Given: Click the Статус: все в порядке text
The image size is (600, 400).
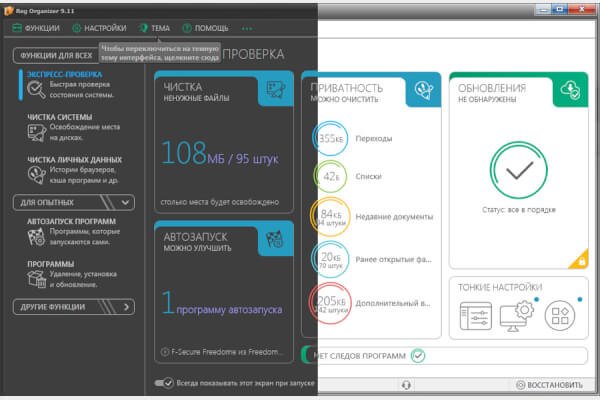Looking at the screenshot, I should point(519,210).
